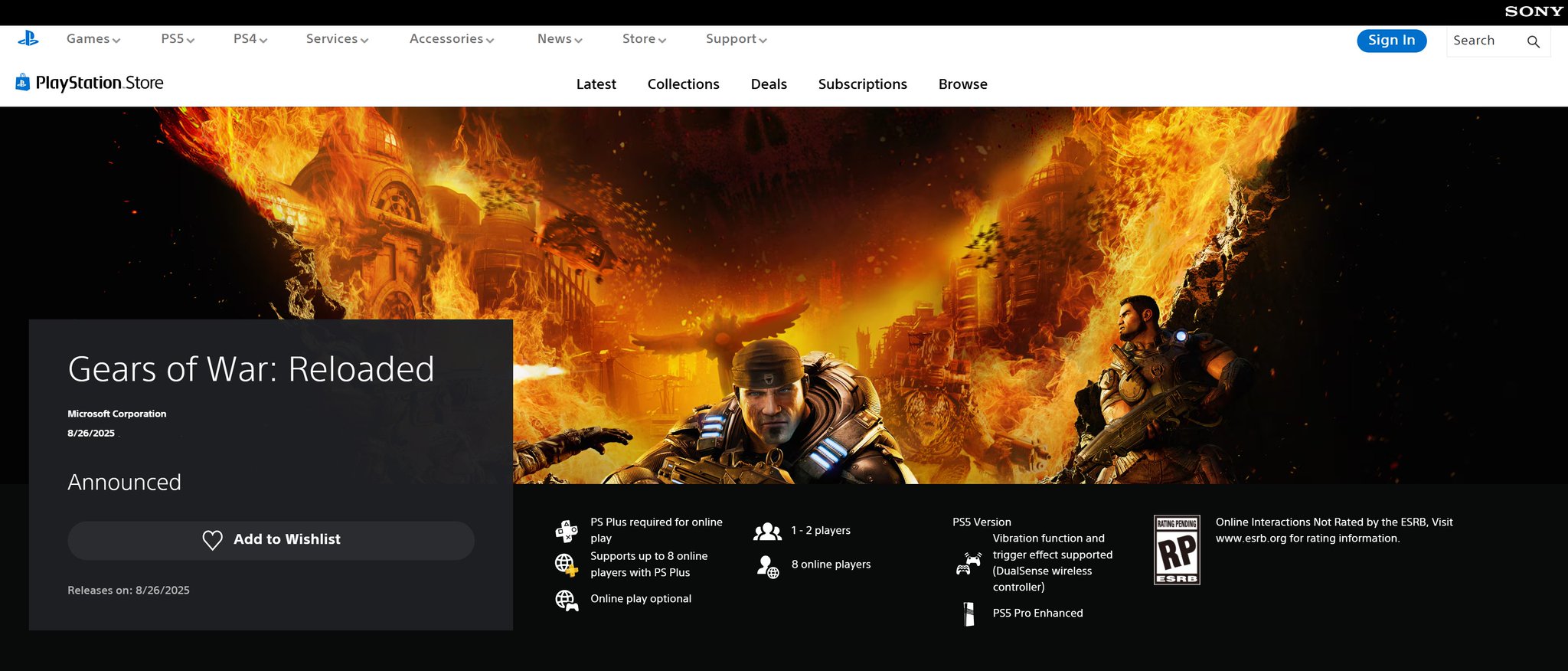Open the Collections tab
1568x671 pixels.
683,84
